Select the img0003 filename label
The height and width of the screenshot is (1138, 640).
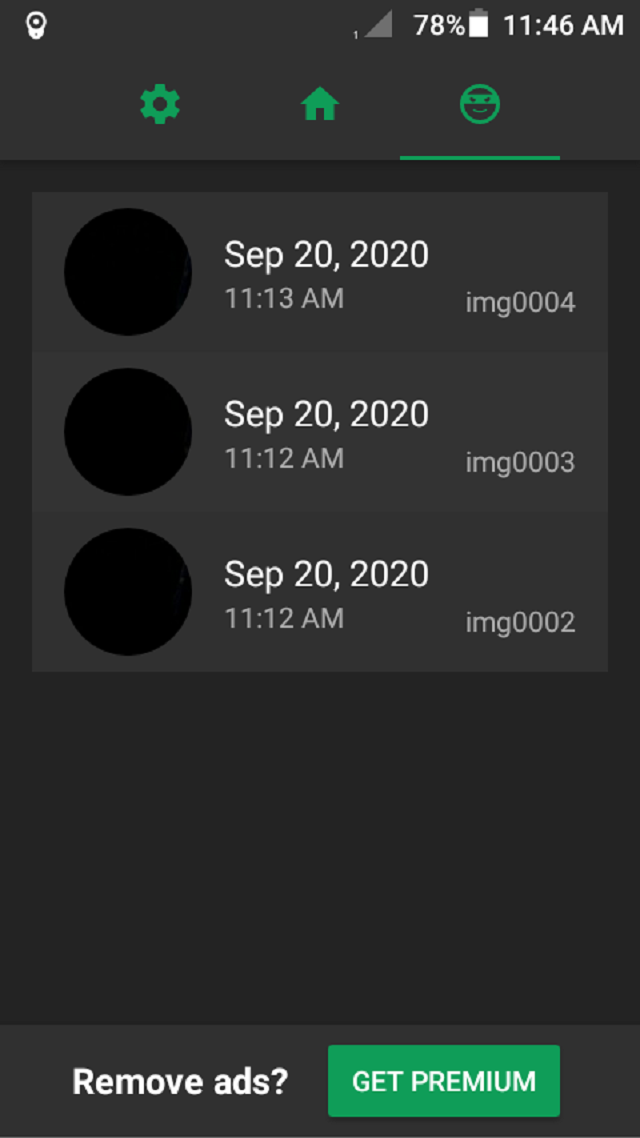coord(520,462)
